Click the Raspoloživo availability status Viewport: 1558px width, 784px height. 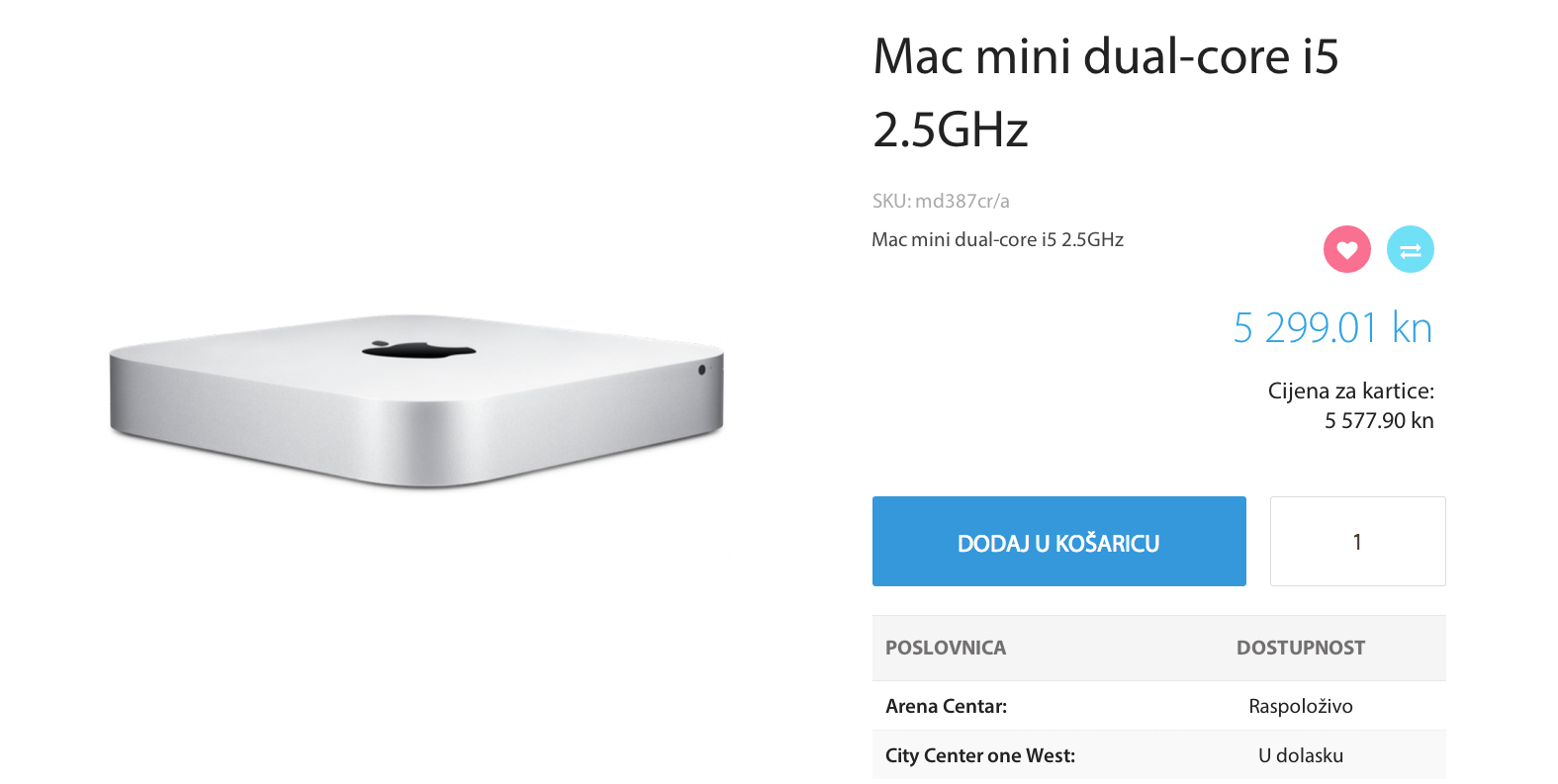1300,706
